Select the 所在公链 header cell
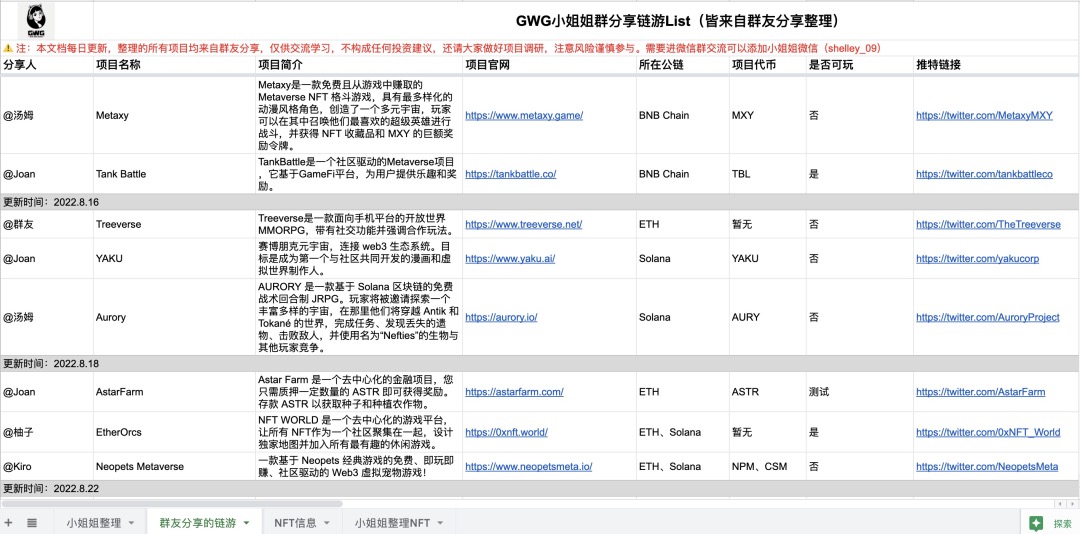The image size is (1080, 534). [683, 65]
